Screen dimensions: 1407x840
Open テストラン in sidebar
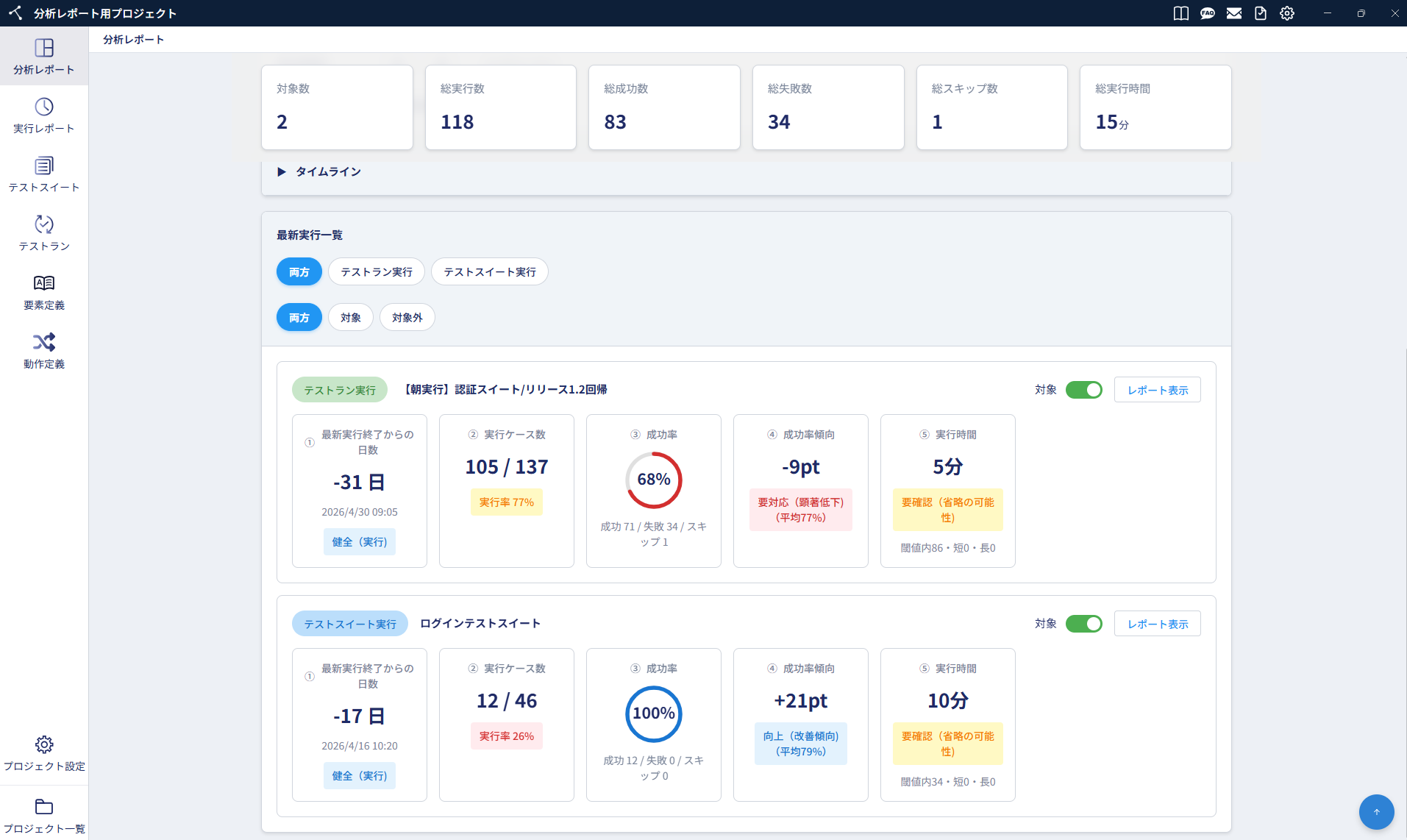pos(44,233)
